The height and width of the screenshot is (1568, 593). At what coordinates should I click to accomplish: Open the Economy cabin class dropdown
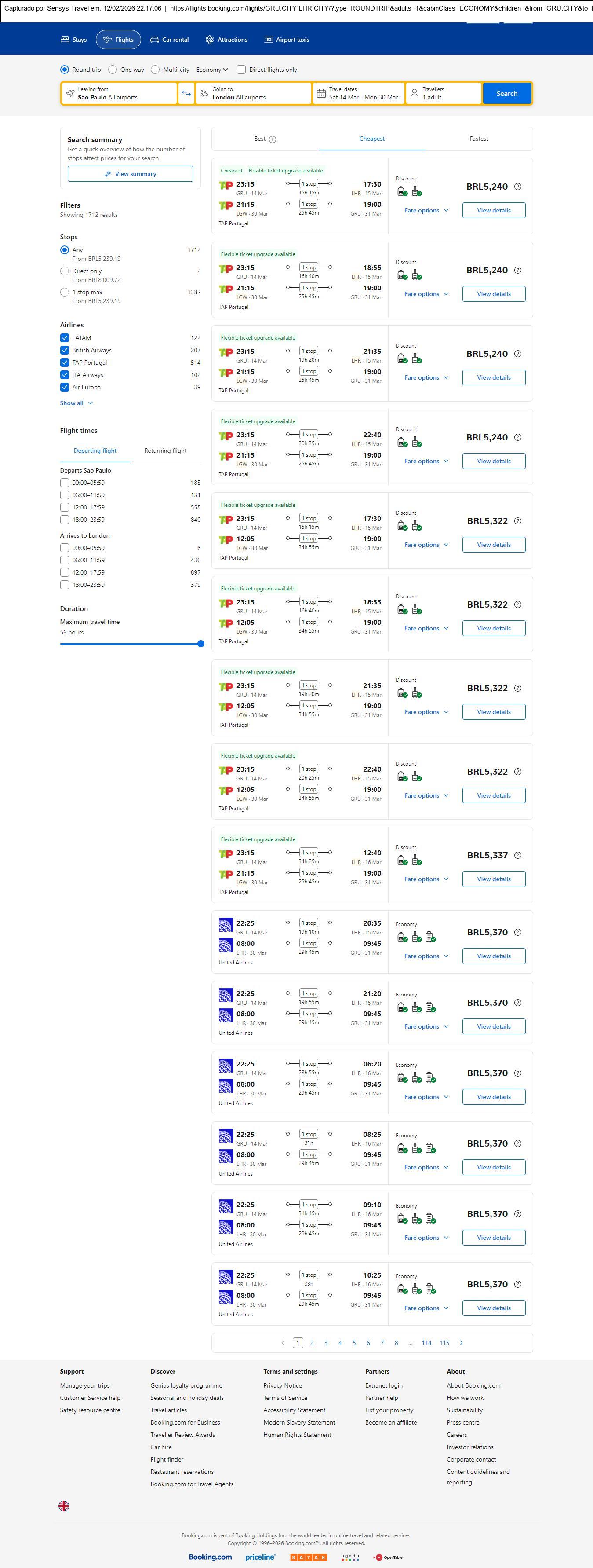point(211,70)
